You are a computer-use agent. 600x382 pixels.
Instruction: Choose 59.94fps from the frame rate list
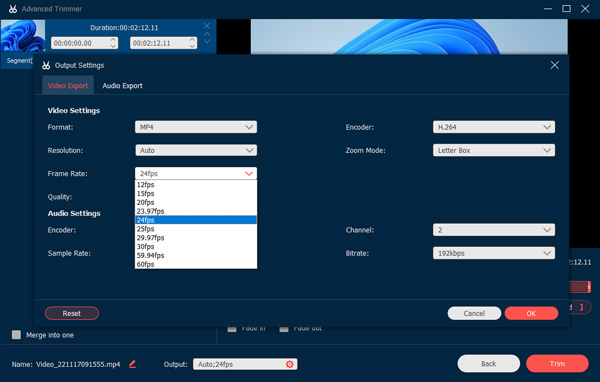click(x=196, y=255)
